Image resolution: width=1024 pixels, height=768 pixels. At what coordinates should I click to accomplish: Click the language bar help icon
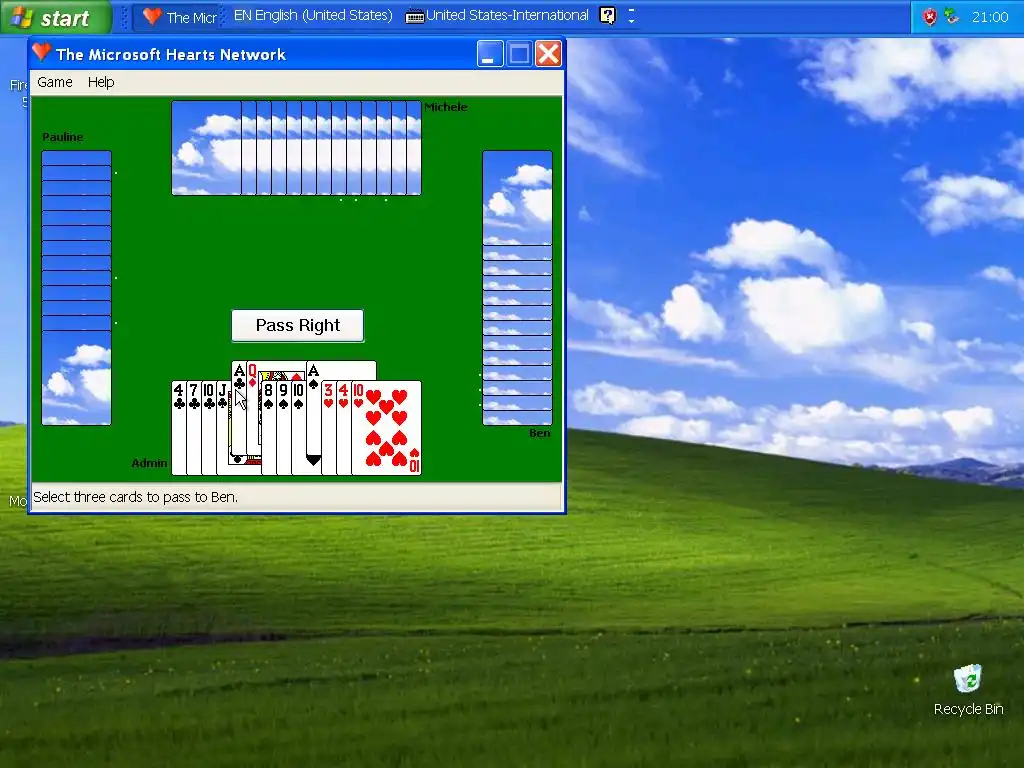tap(607, 16)
